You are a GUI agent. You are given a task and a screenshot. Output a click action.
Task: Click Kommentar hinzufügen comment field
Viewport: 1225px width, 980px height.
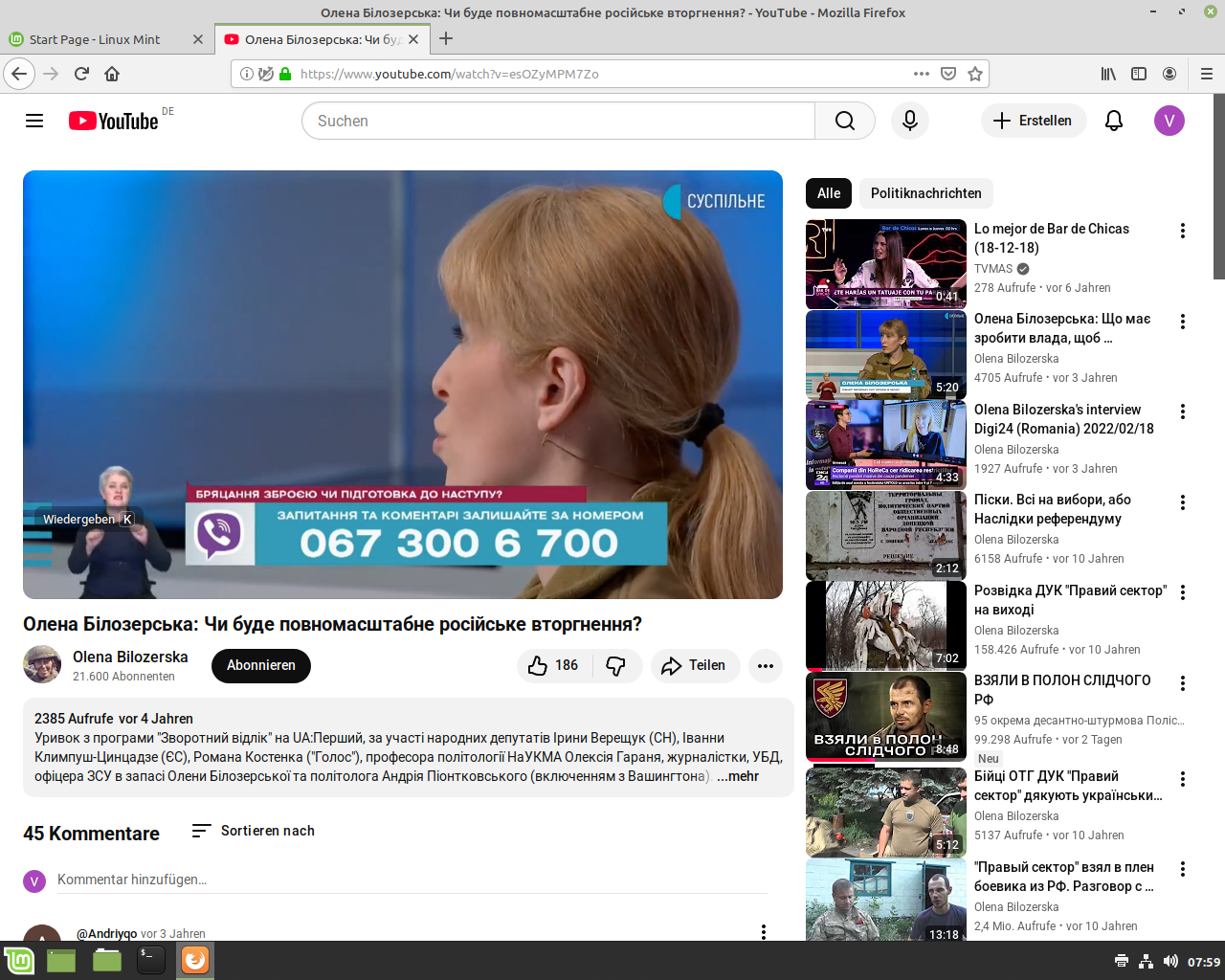(x=412, y=880)
